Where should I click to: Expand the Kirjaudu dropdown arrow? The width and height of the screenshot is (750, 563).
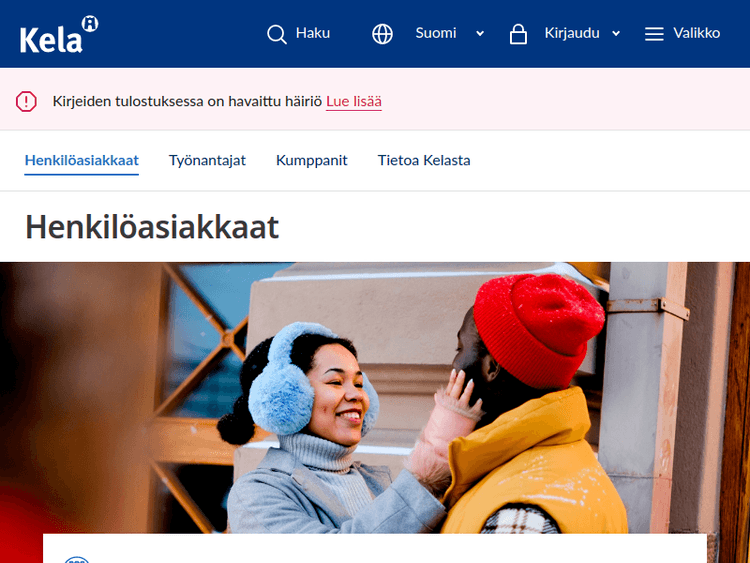616,34
